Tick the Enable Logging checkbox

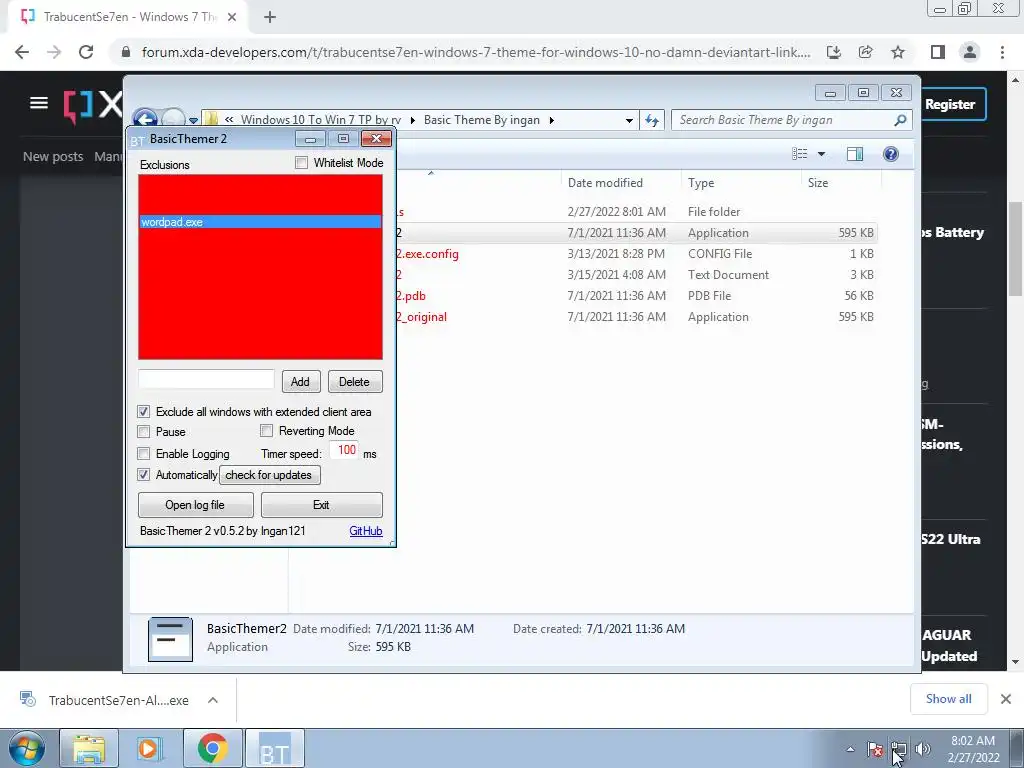(144, 453)
